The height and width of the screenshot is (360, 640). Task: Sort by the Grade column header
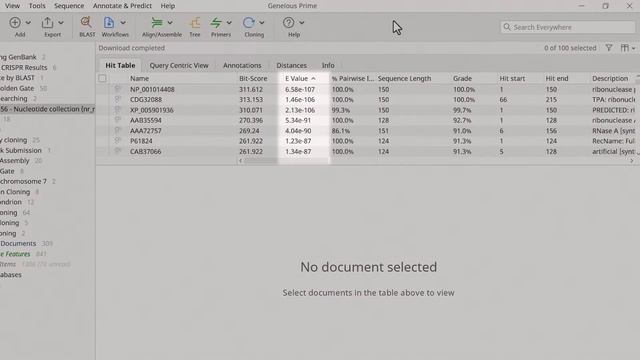pos(462,78)
